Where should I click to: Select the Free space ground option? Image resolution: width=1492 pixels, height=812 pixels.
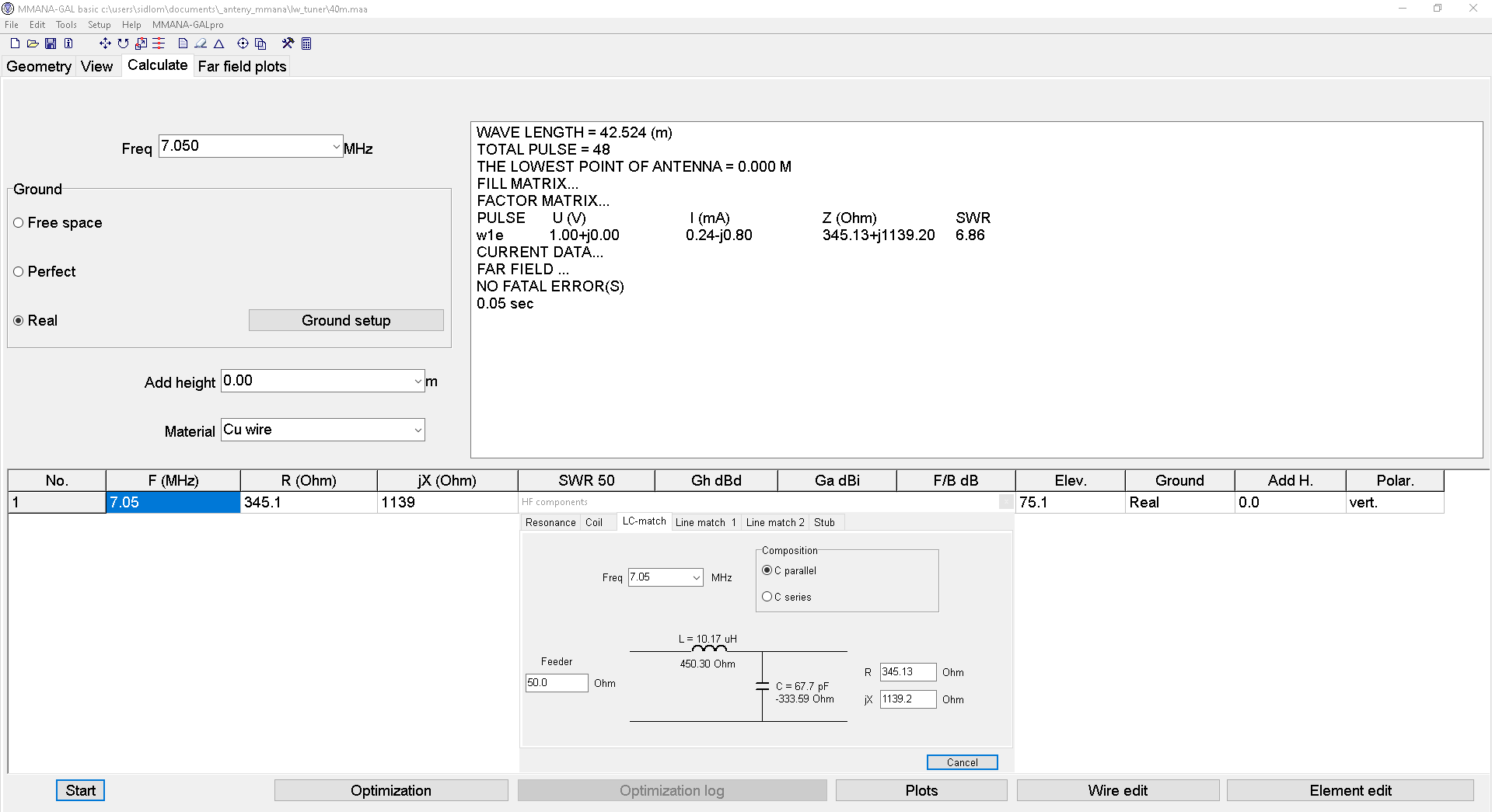point(19,223)
